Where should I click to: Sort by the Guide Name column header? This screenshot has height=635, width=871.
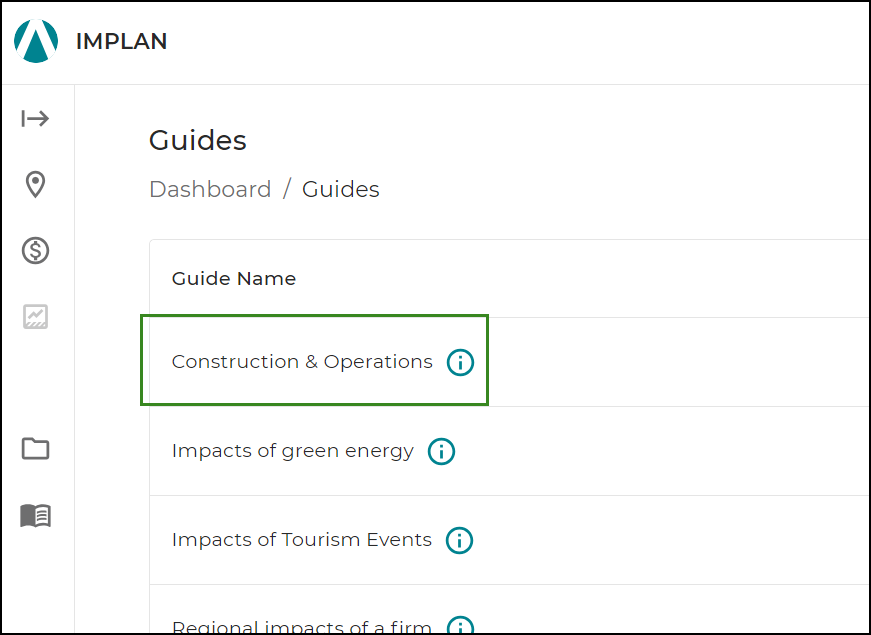tap(233, 278)
